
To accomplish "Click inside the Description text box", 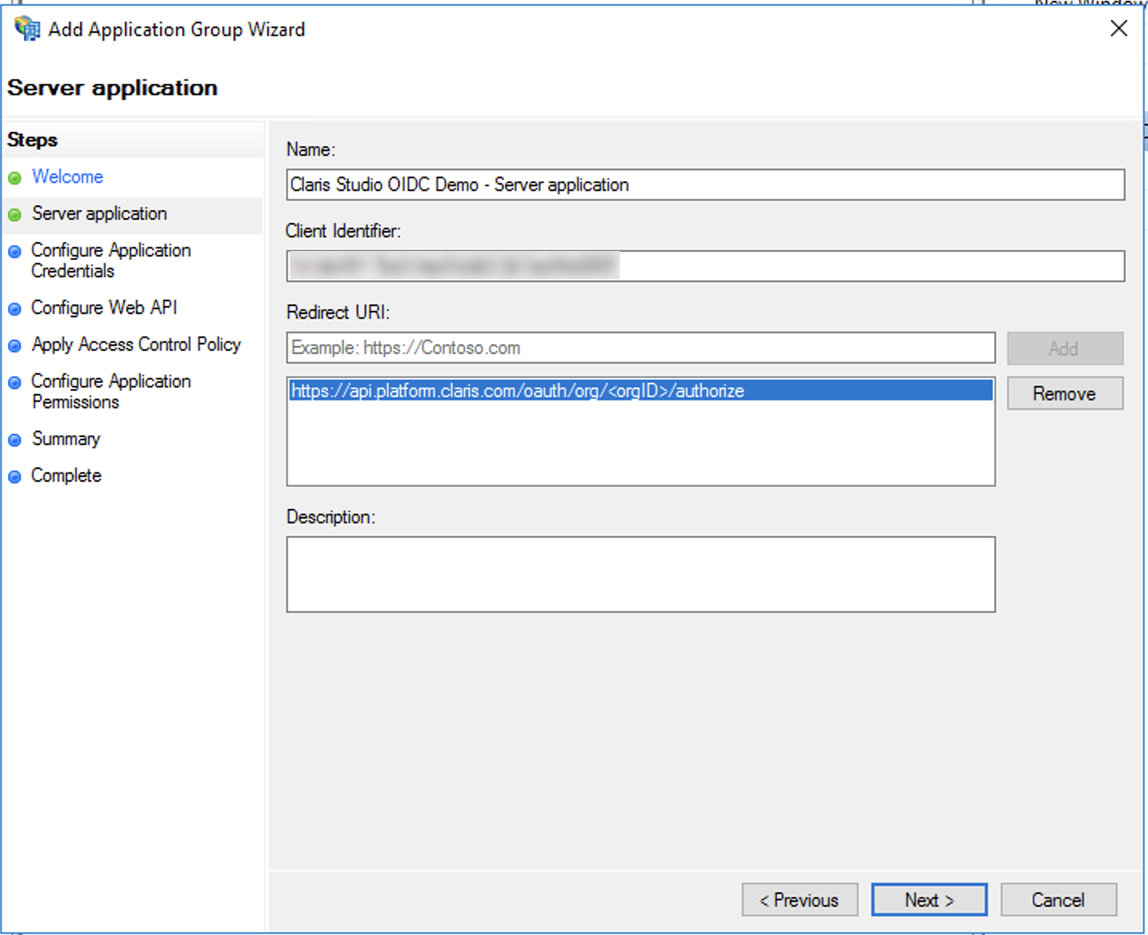I will 640,573.
